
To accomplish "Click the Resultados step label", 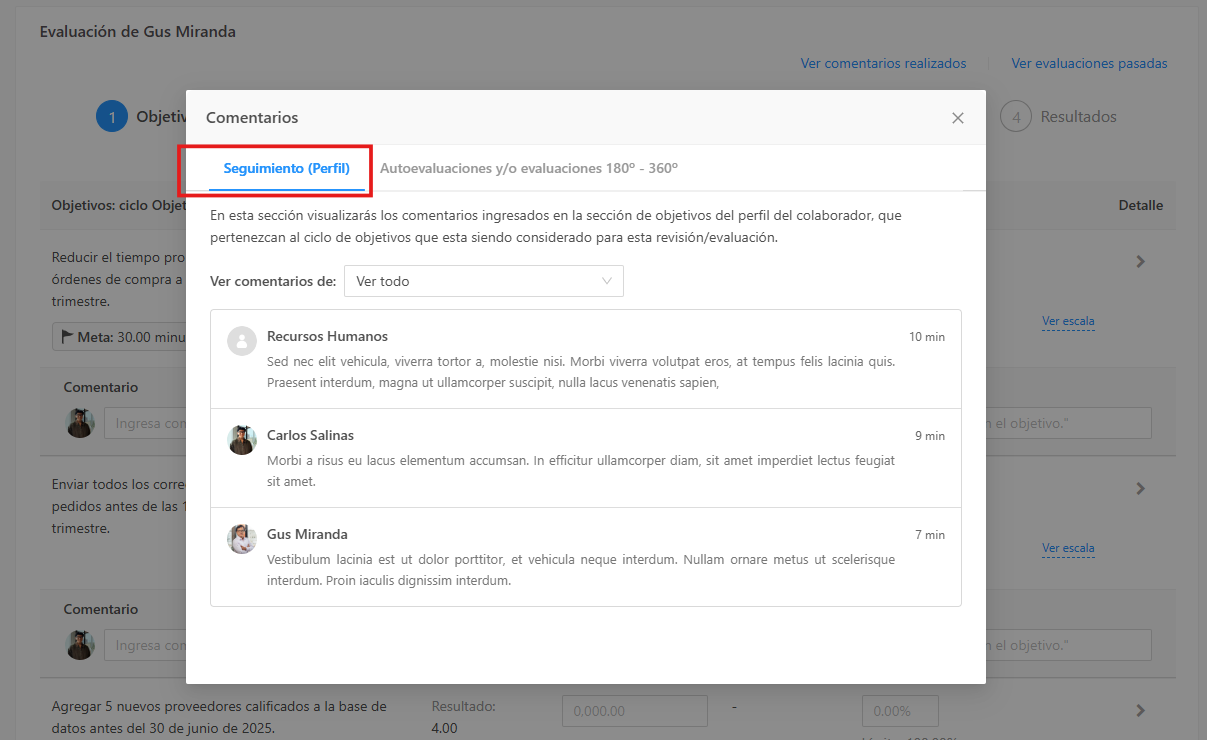I will pos(1078,117).
